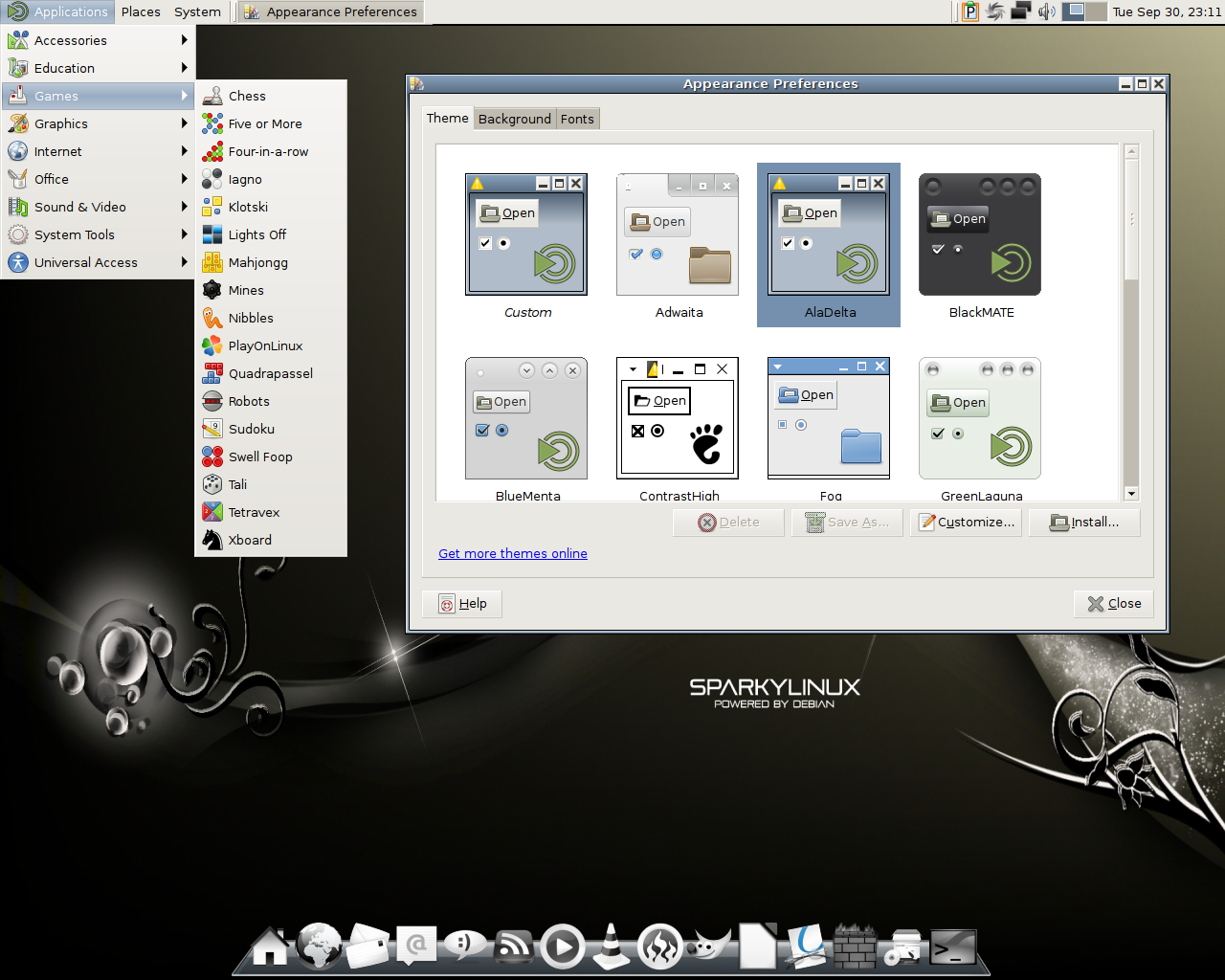Click the Help button in Appearance Preferences
The image size is (1225, 980).
tap(462, 603)
